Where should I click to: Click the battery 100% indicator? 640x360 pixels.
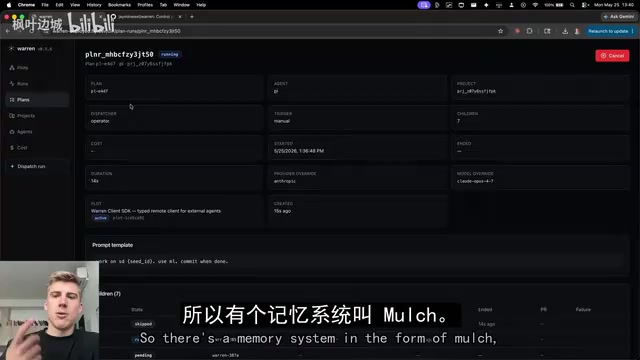(x=554, y=5)
